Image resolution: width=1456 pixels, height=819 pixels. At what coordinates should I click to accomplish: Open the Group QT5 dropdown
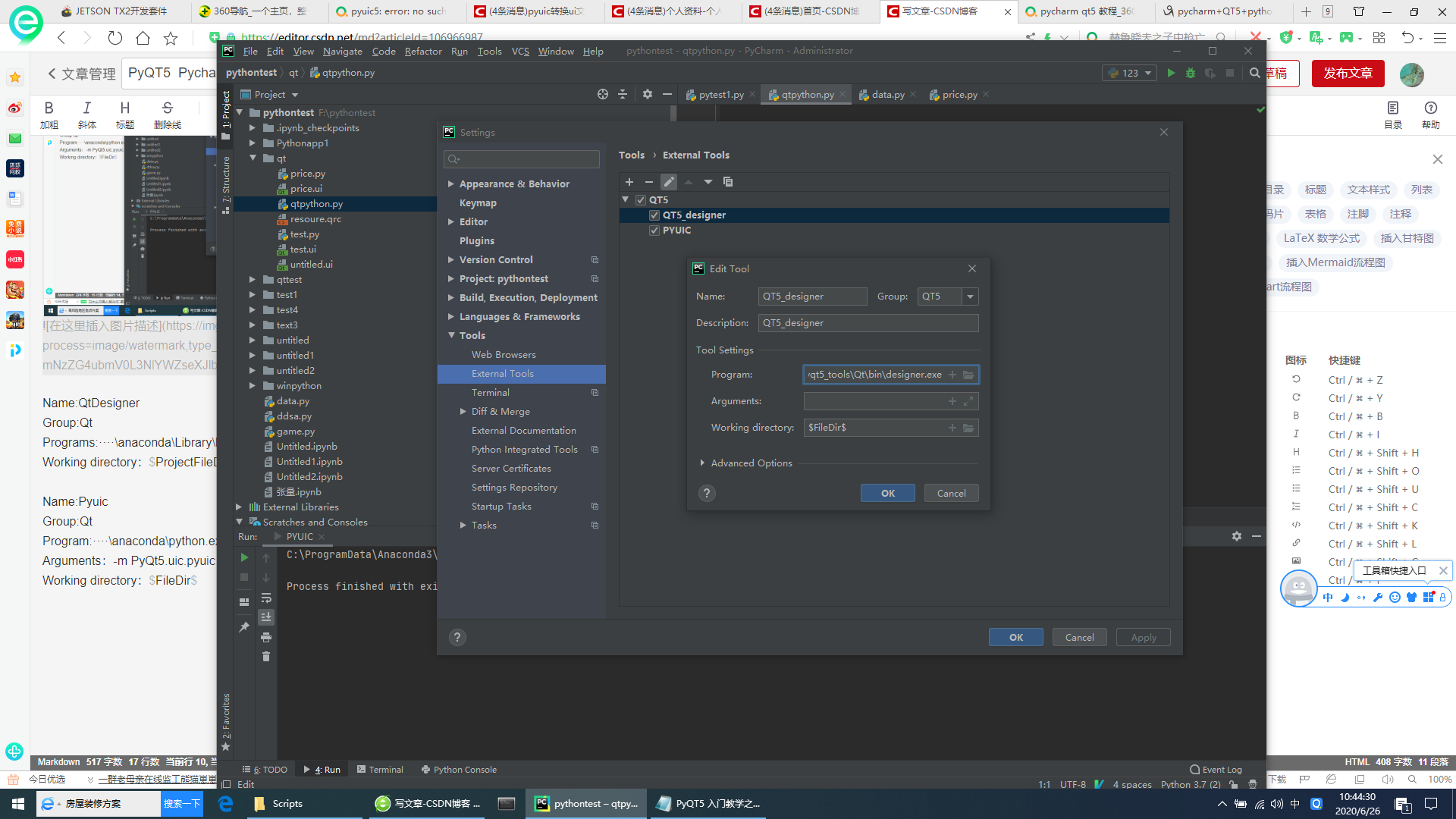coord(970,297)
